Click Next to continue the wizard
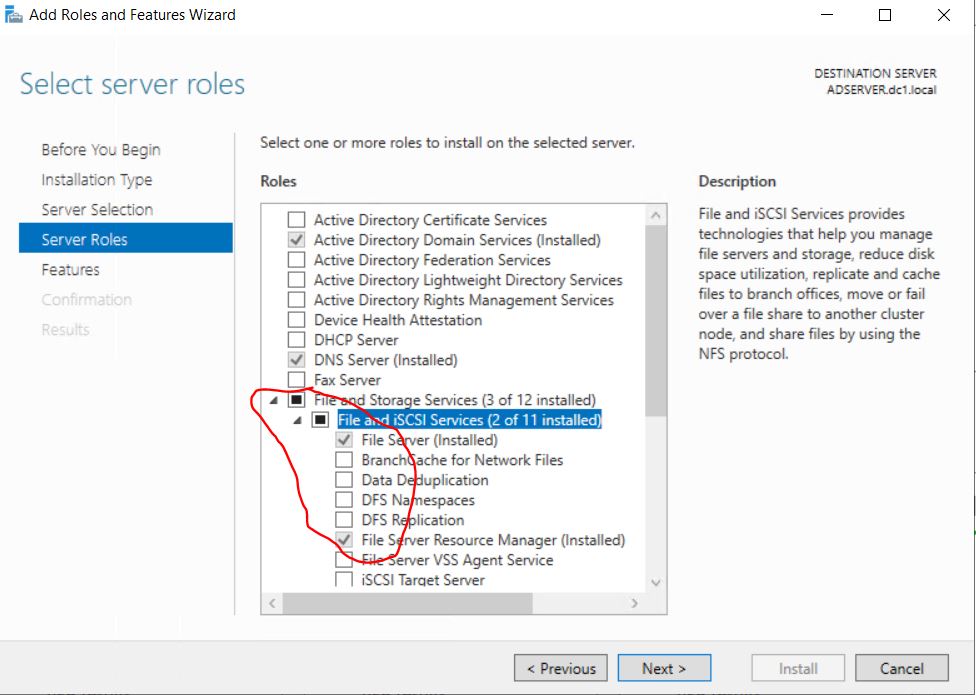This screenshot has height=695, width=976. pyautogui.click(x=664, y=668)
